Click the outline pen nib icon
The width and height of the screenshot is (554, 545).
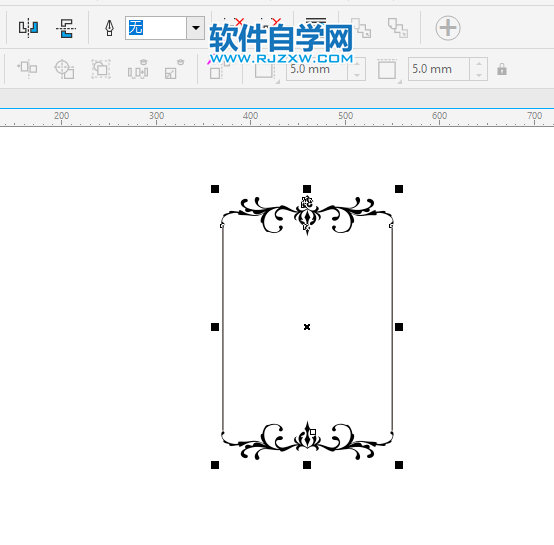tap(109, 28)
